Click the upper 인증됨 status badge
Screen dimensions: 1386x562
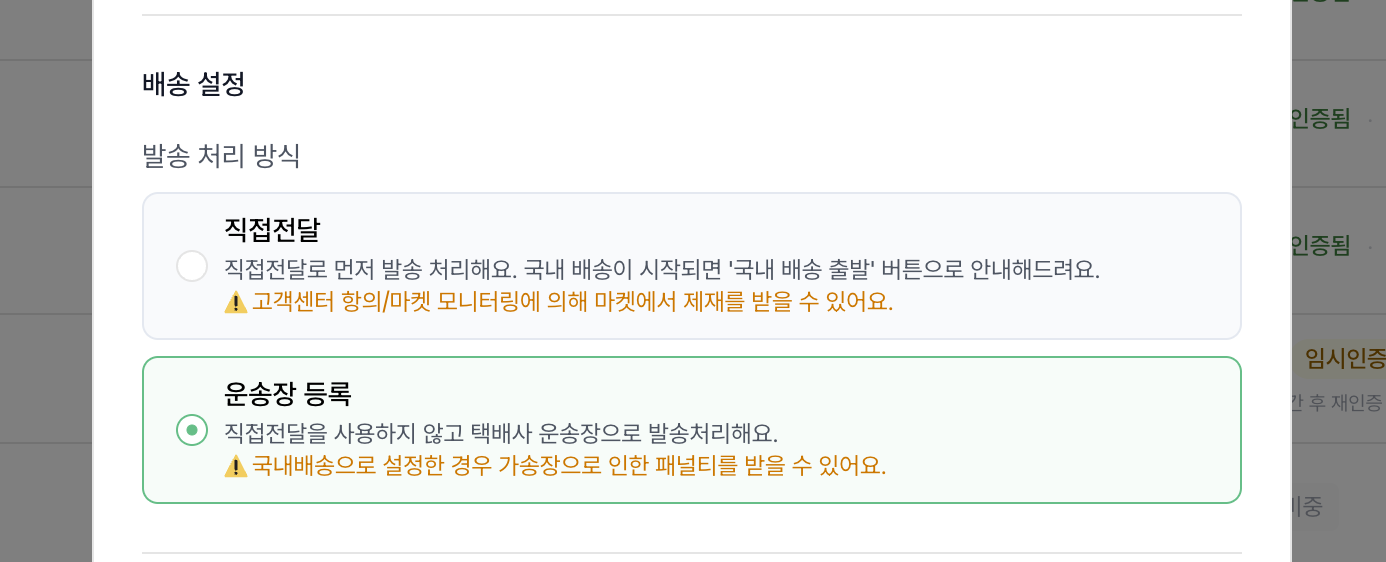coord(1321,120)
